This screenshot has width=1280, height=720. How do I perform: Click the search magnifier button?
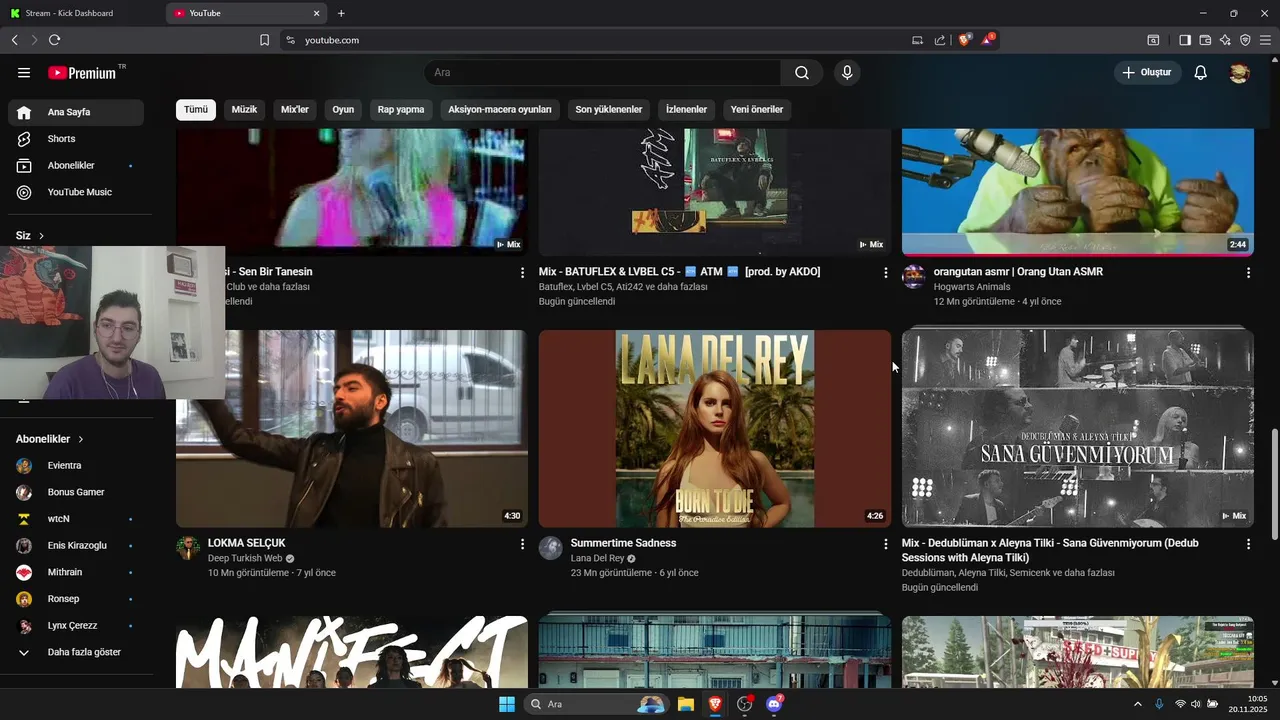(802, 73)
